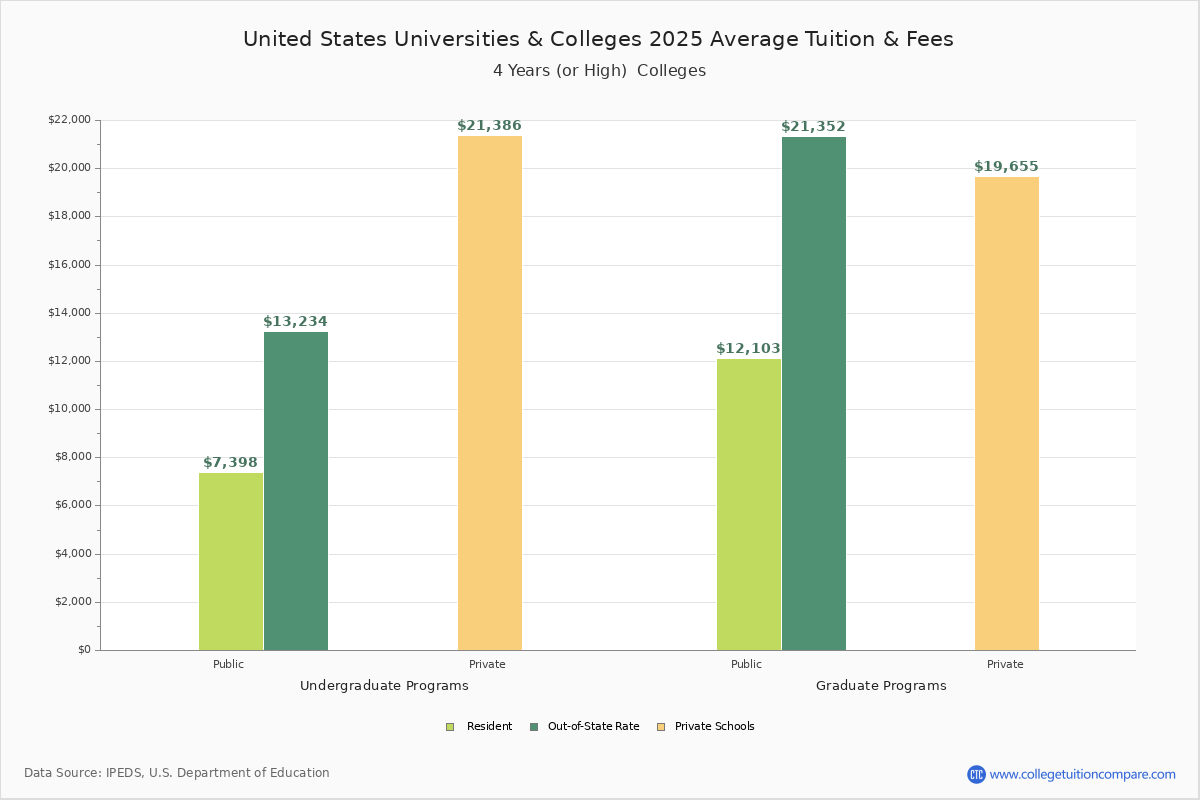Select the $19,655 graduate private bar

(1007, 413)
